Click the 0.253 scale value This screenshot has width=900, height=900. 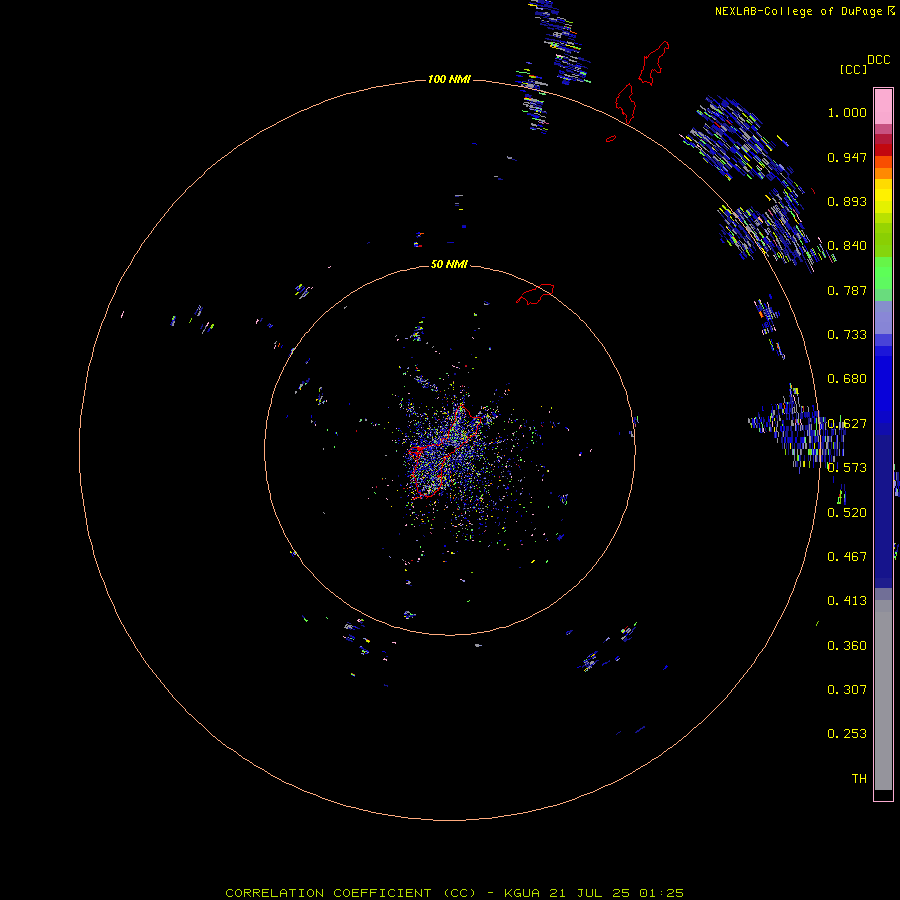coord(847,734)
